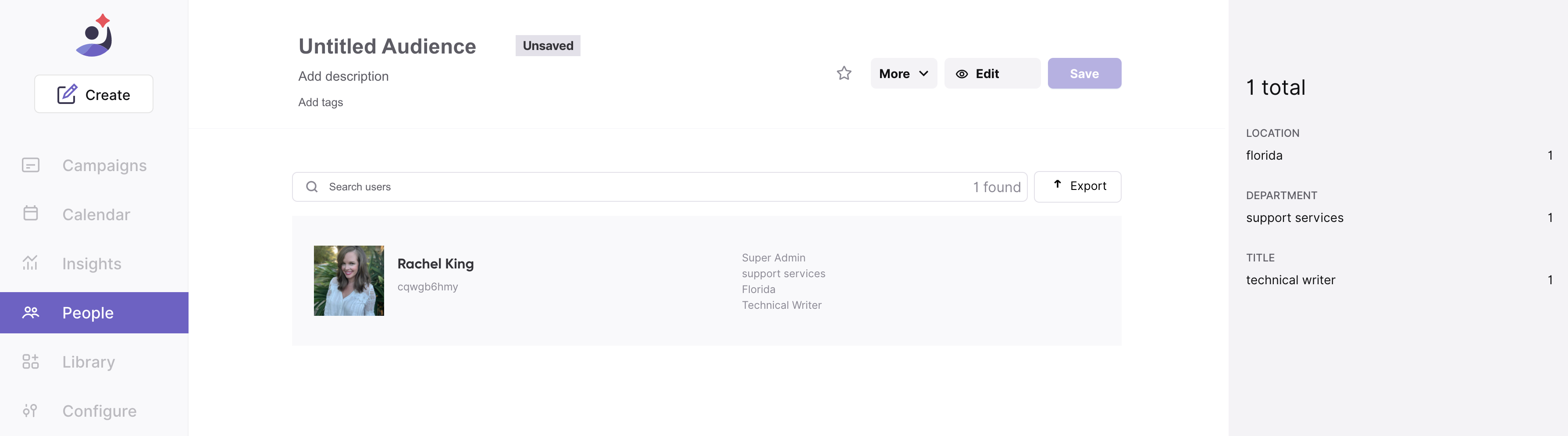Click the Rachel King name
The image size is (1568, 436).
tap(435, 264)
